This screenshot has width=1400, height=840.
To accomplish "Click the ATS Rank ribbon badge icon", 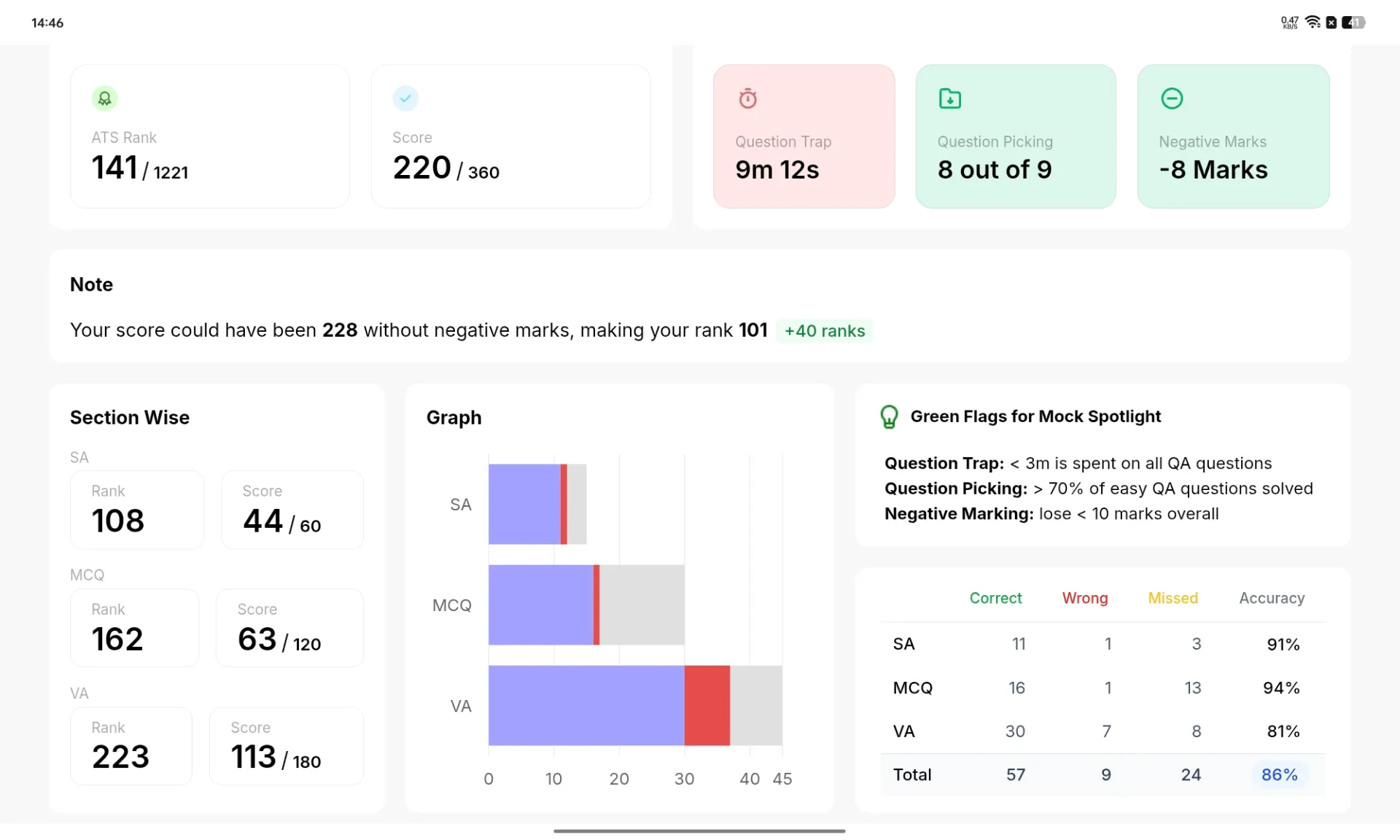I will click(104, 98).
